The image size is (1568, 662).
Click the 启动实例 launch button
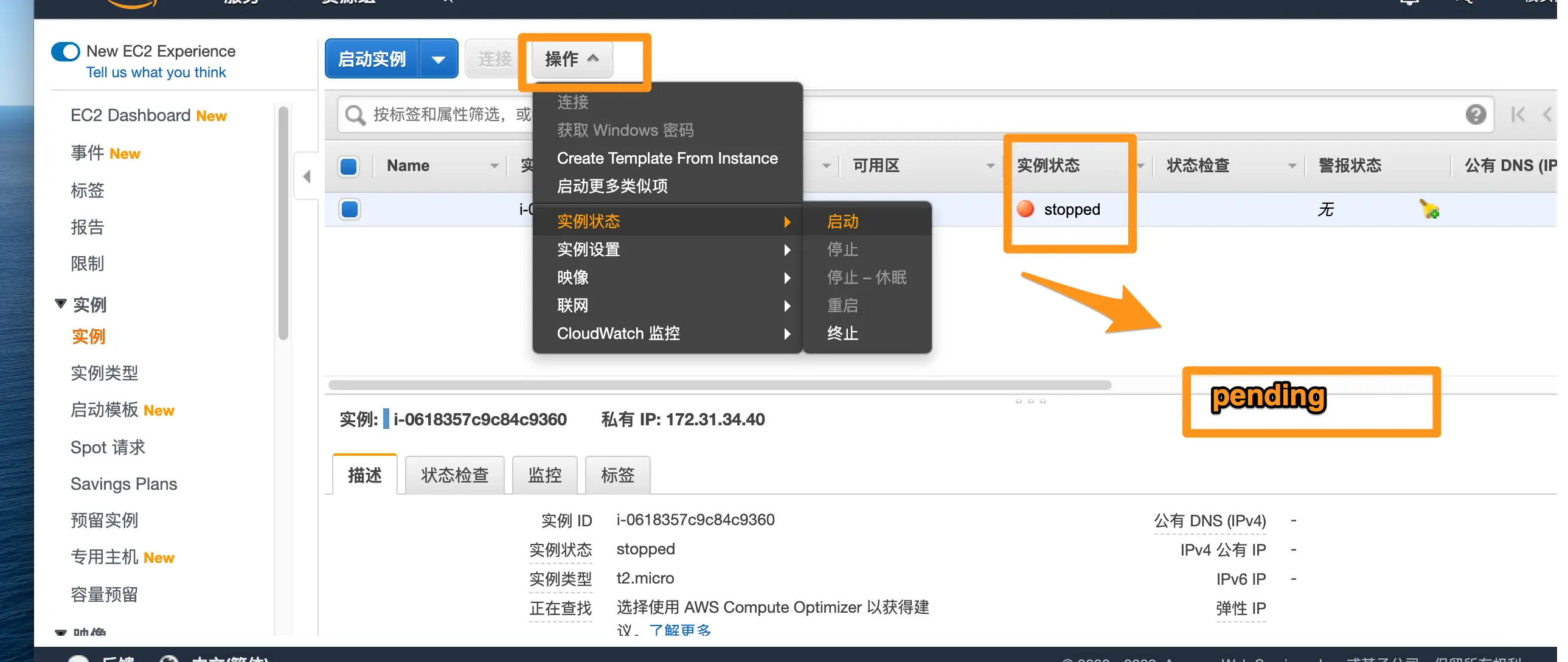371,59
